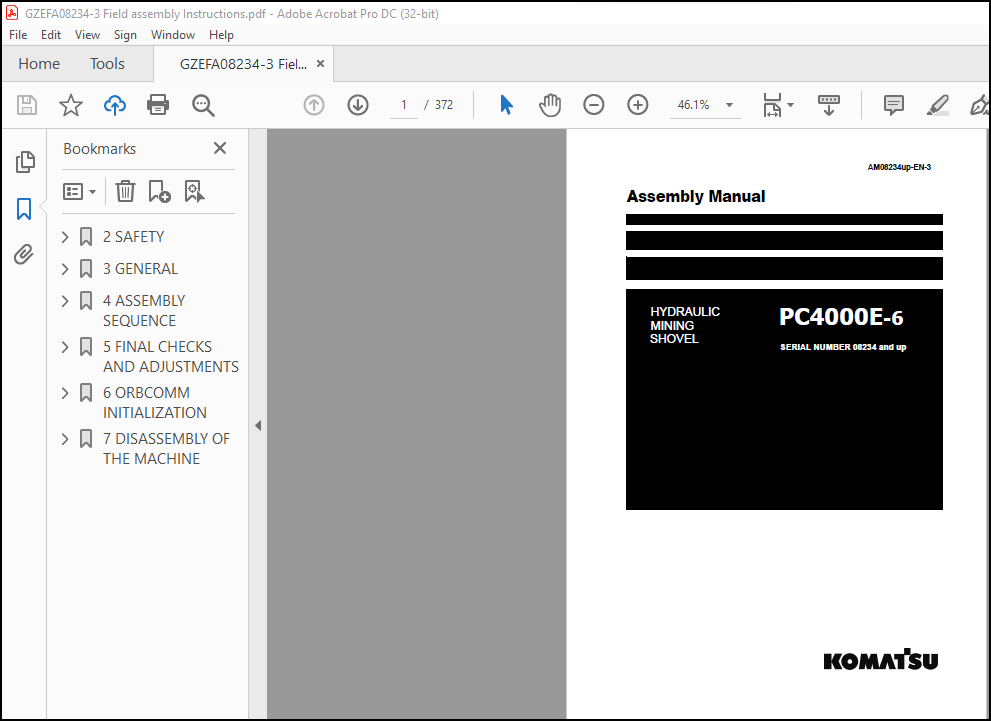991x721 pixels.
Task: Jump to 2 SAFETY bookmark
Action: pos(133,237)
